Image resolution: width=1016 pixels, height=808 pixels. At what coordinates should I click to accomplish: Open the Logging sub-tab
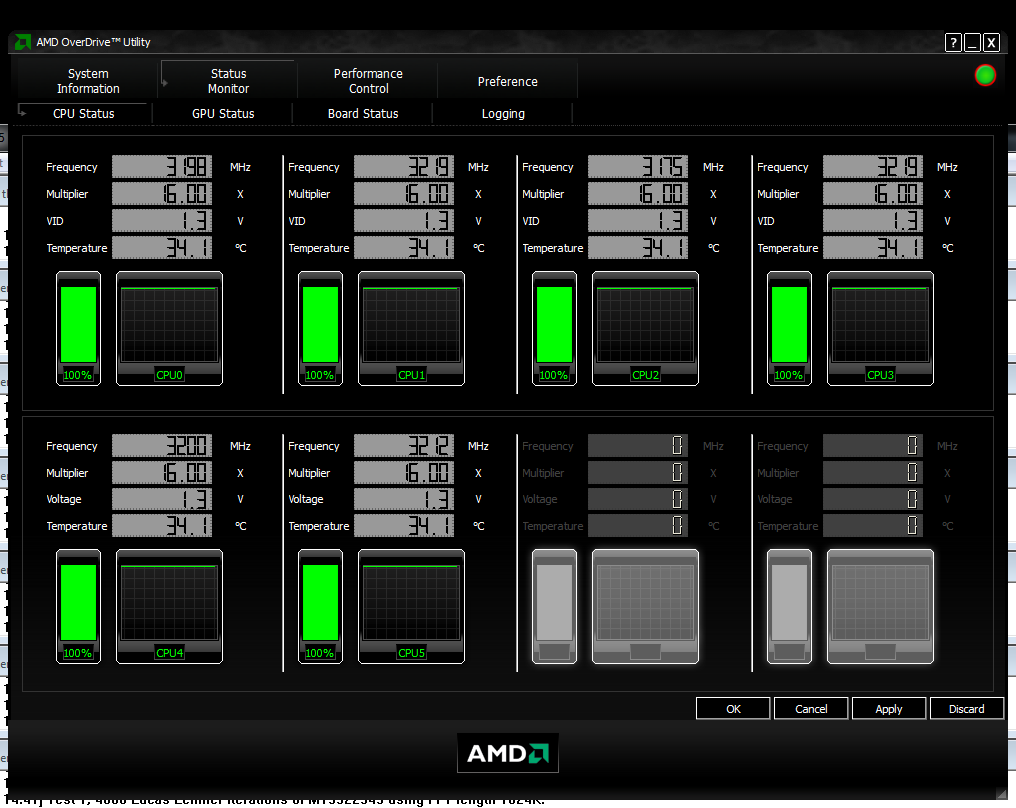tap(503, 113)
